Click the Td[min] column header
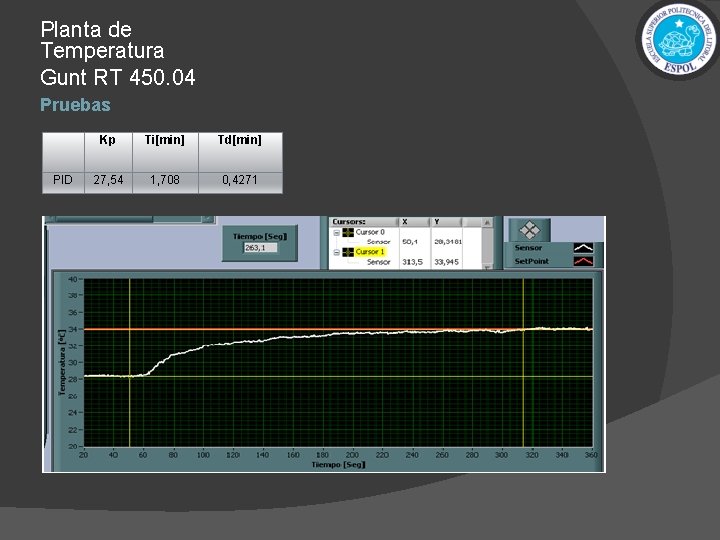 [240, 152]
